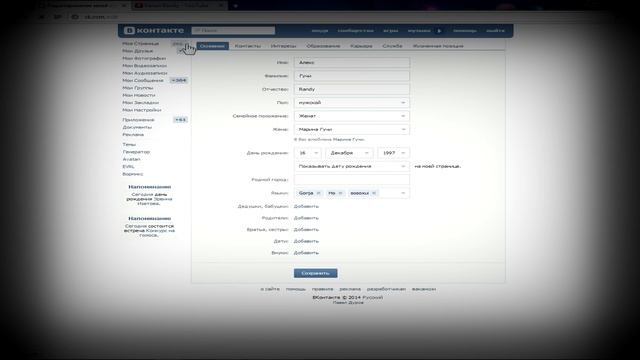The width and height of the screenshot is (640, 360).
Task: Click Добавить next to Братья, сестры
Action: click(x=306, y=229)
